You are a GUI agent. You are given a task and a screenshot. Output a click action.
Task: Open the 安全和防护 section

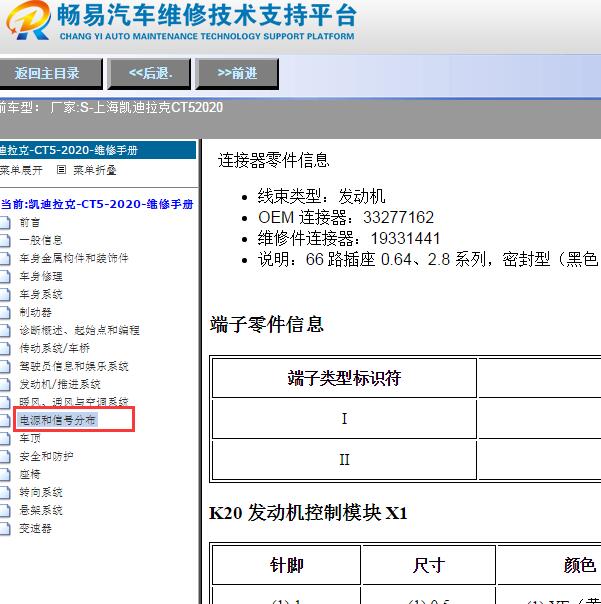tap(46, 456)
